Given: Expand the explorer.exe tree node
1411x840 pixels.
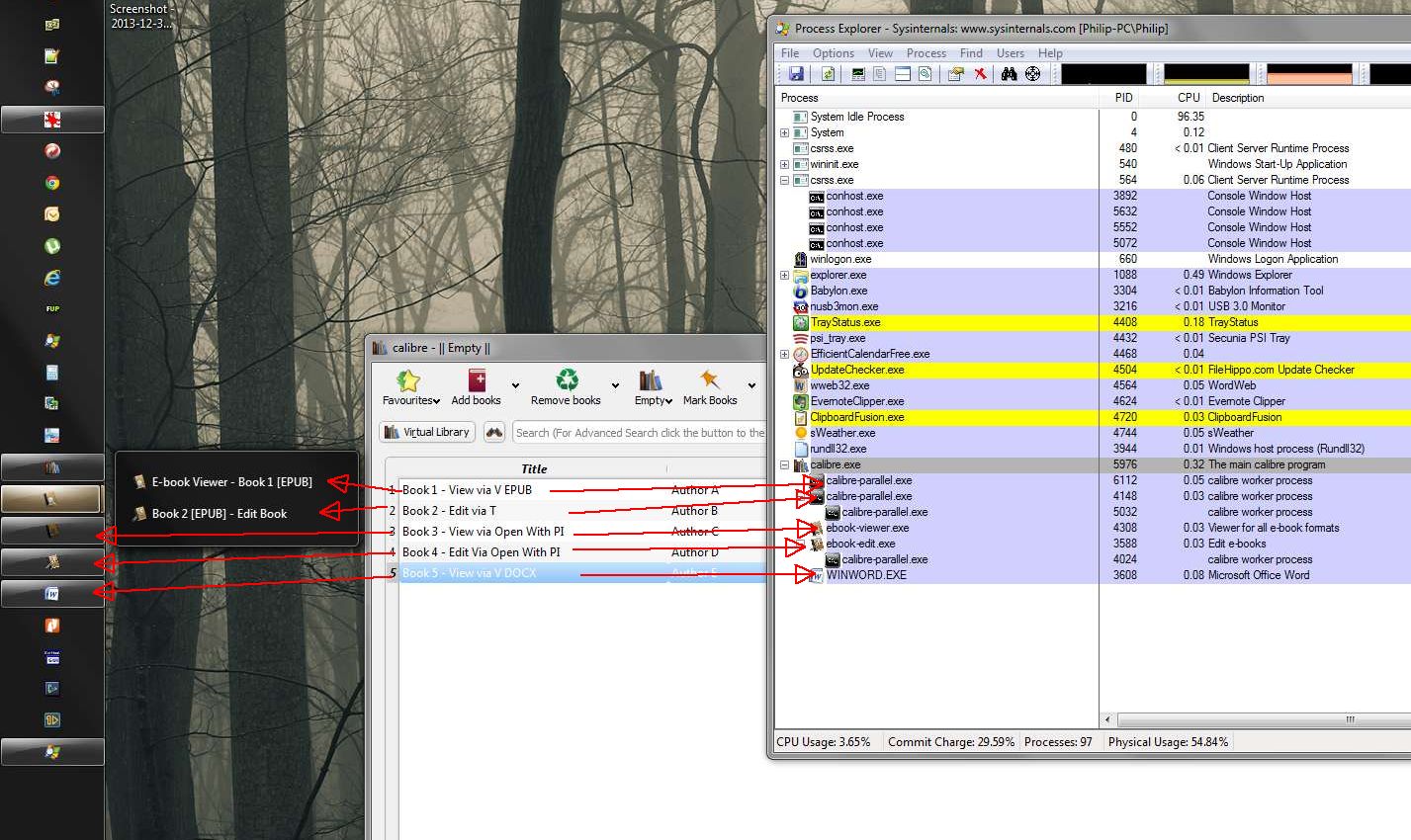Looking at the screenshot, I should (x=784, y=275).
